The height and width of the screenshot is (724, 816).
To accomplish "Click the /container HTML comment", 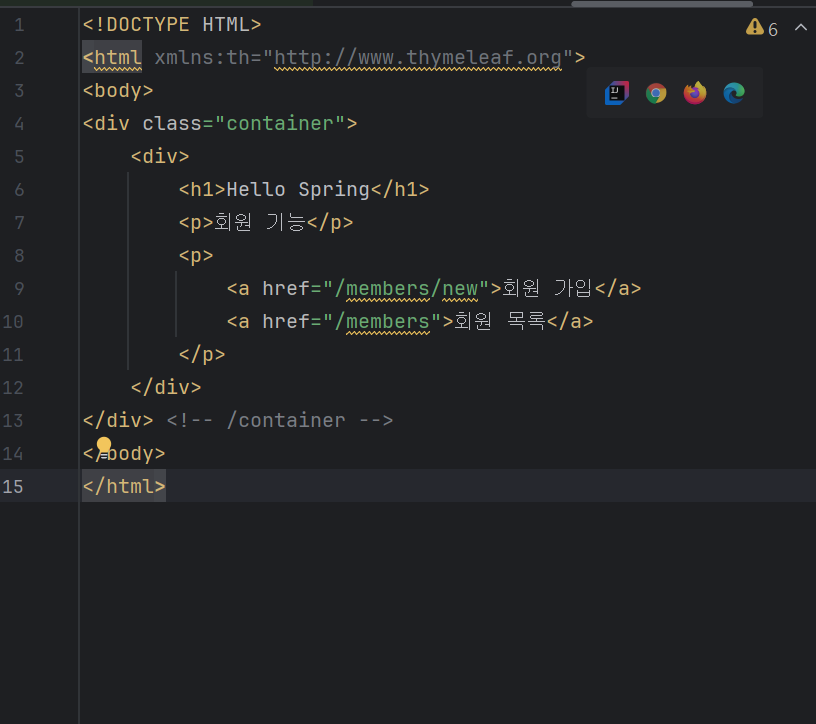I will (280, 421).
